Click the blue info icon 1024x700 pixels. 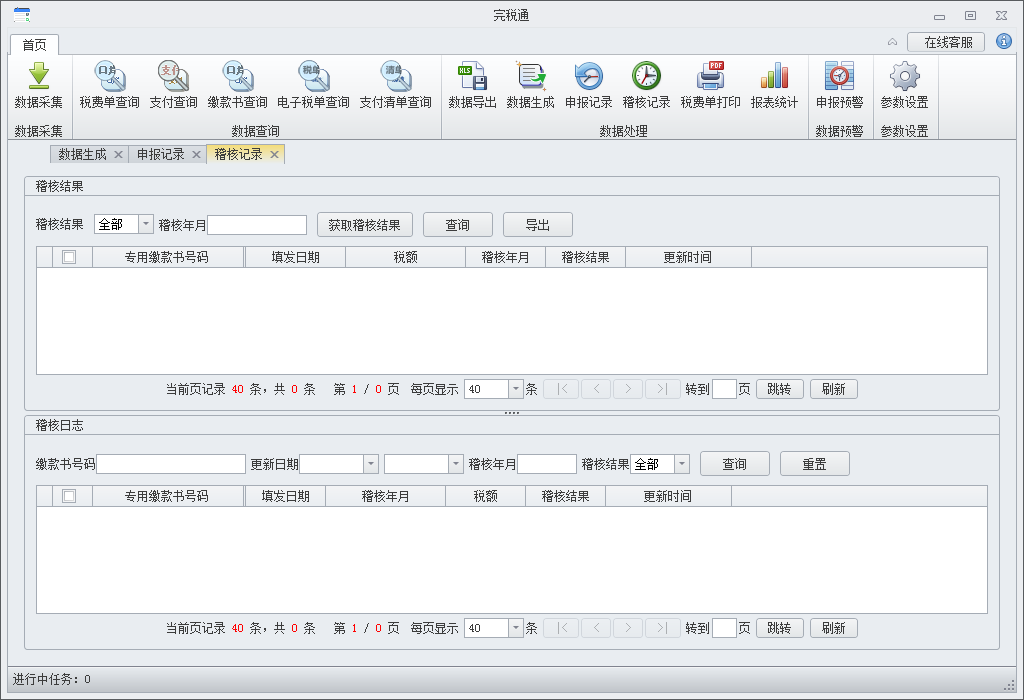1004,42
